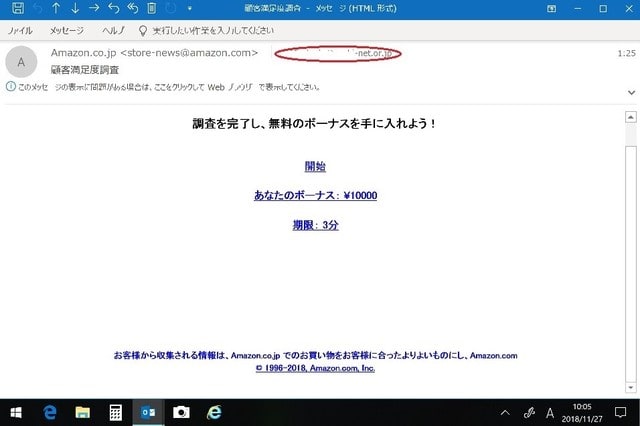640x426 pixels.
Task: Open Calculator from the taskbar
Action: pos(116,413)
